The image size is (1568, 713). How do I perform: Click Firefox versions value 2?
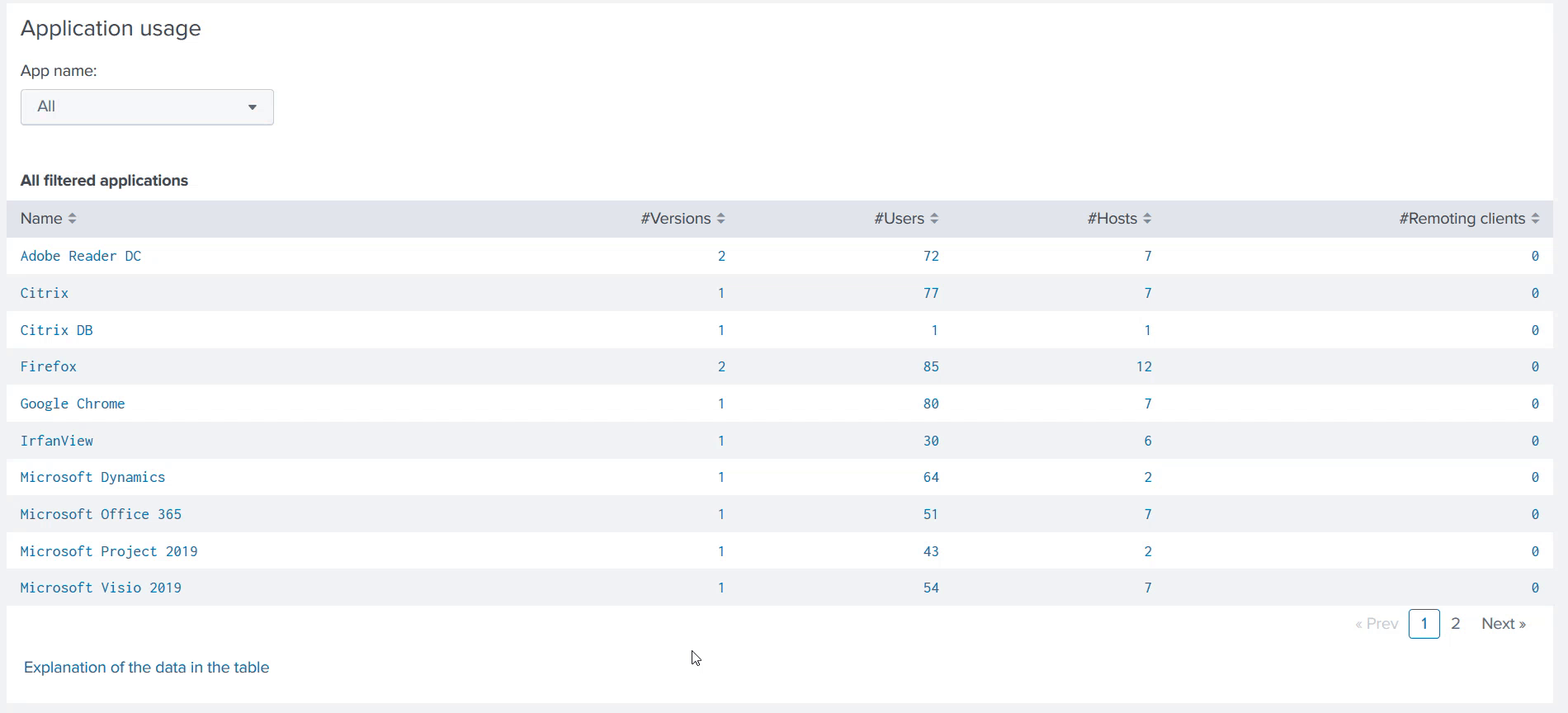click(721, 366)
